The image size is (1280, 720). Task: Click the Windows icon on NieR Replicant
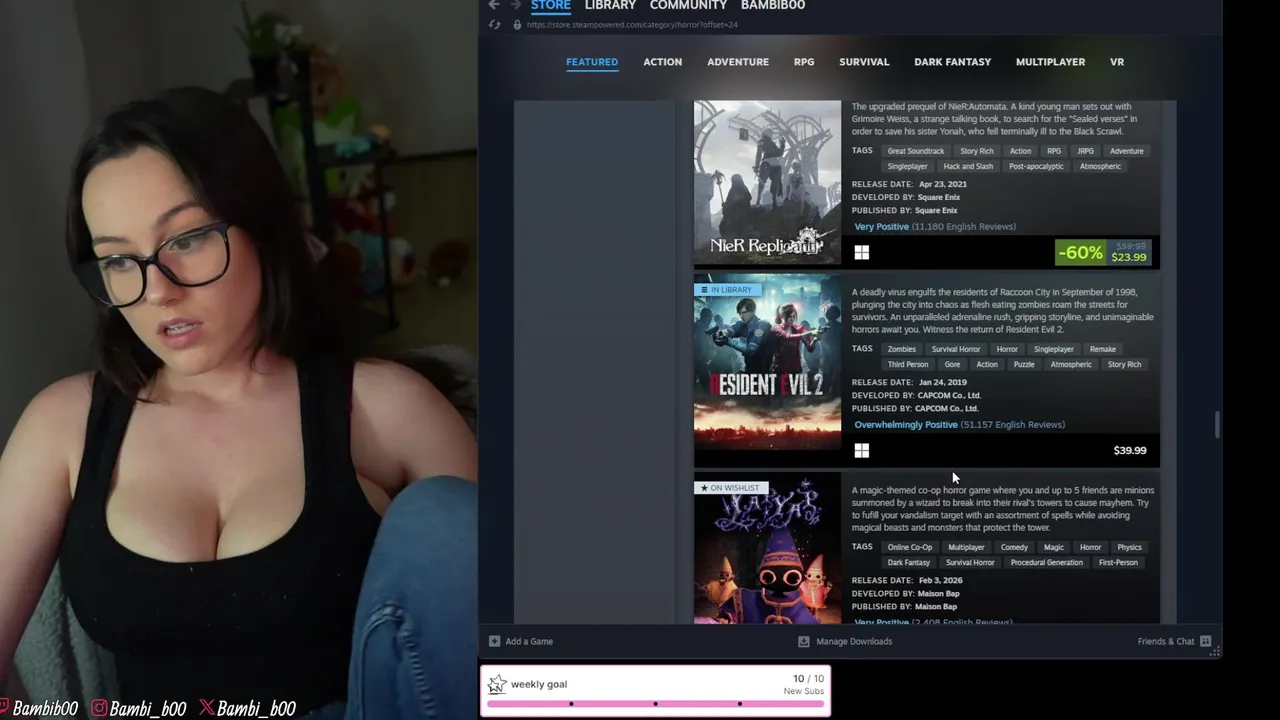862,253
